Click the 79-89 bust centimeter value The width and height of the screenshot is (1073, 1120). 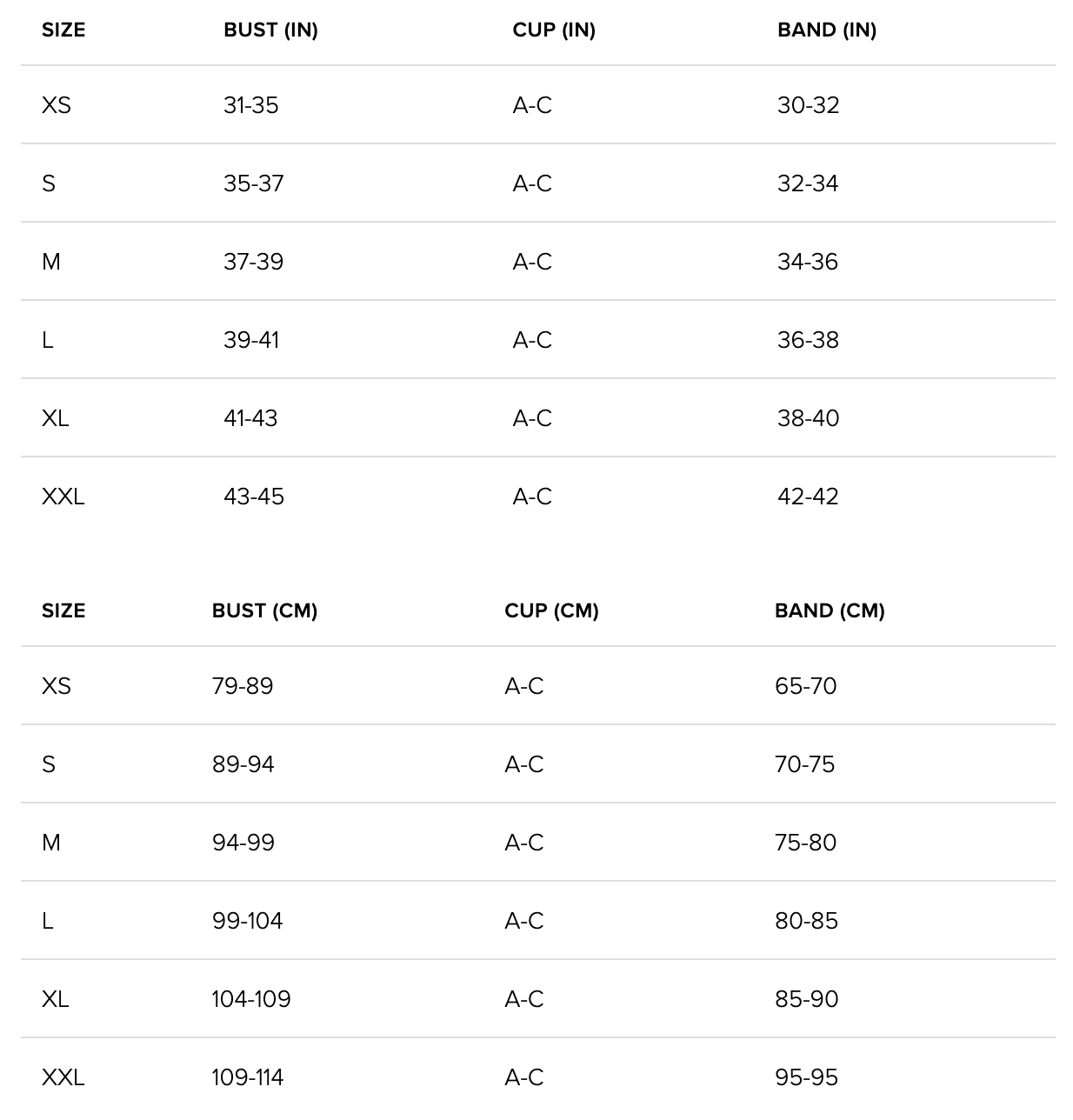tap(243, 686)
